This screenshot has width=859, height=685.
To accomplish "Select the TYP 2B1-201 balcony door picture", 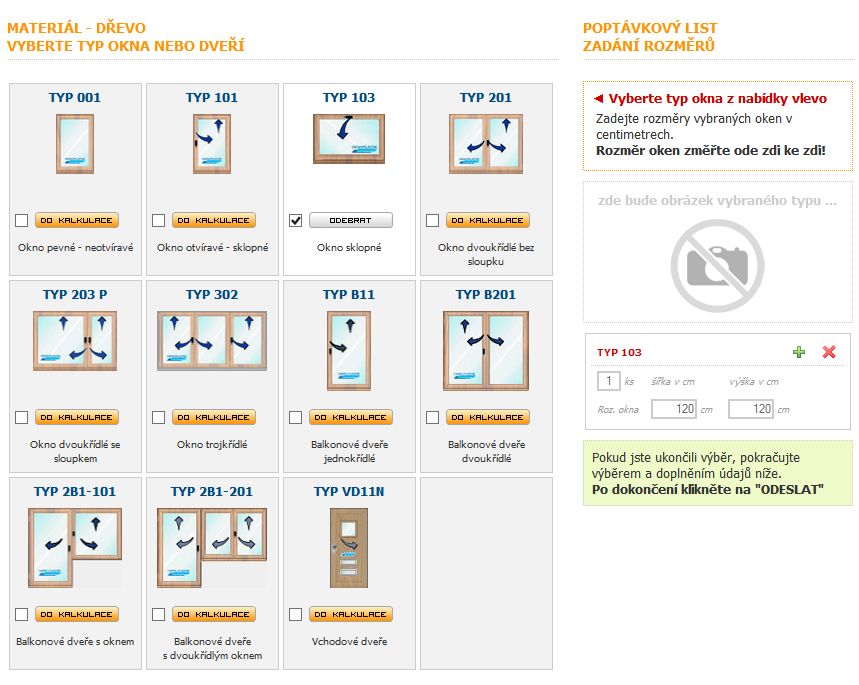I will (x=211, y=547).
